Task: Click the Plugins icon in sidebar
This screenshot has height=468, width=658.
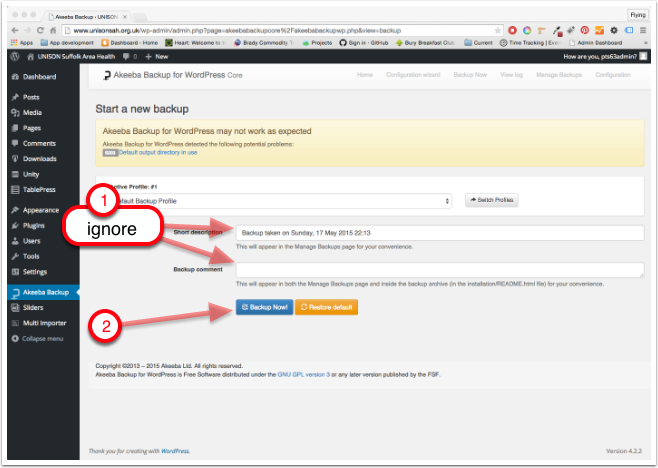Action: pyautogui.click(x=16, y=225)
